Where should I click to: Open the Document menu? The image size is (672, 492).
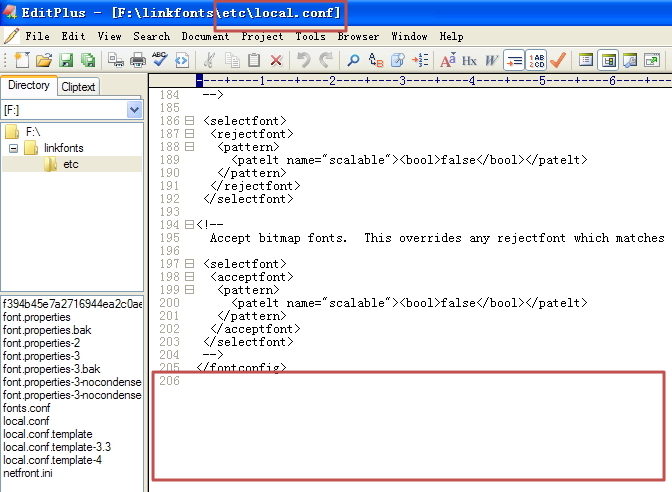(x=205, y=36)
